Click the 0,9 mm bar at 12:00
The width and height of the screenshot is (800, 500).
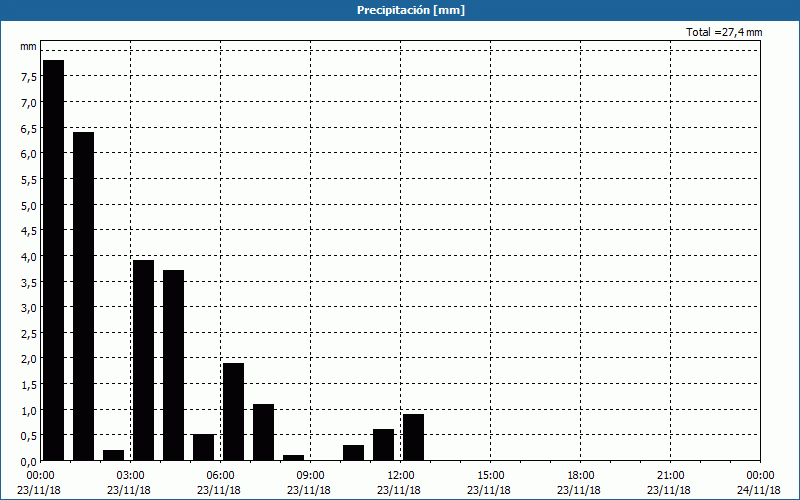click(413, 437)
